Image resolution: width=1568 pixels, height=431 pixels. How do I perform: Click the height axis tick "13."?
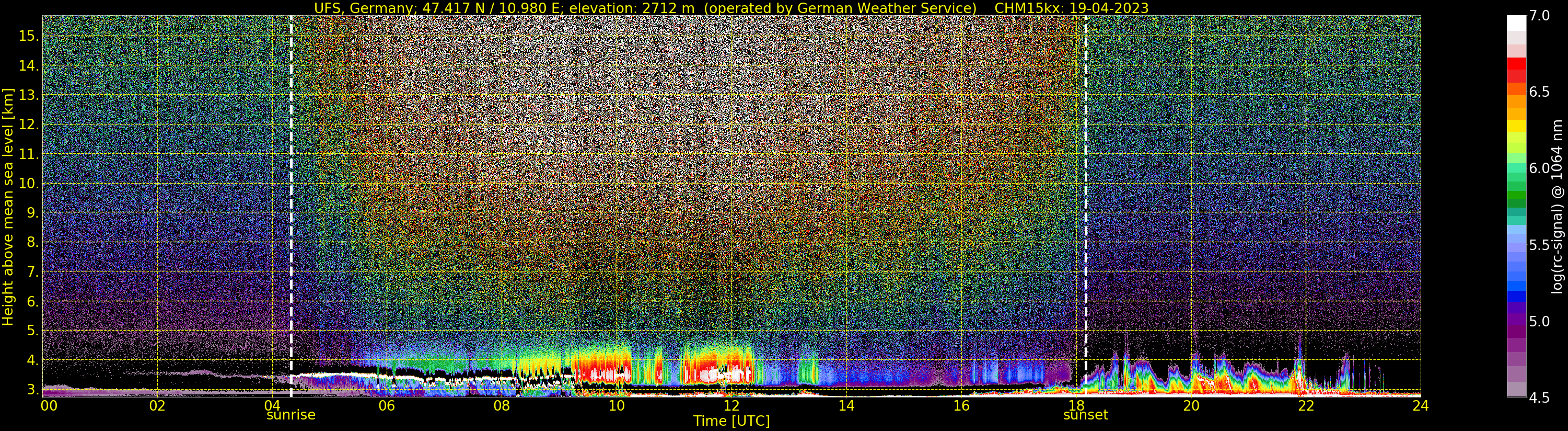[29, 95]
